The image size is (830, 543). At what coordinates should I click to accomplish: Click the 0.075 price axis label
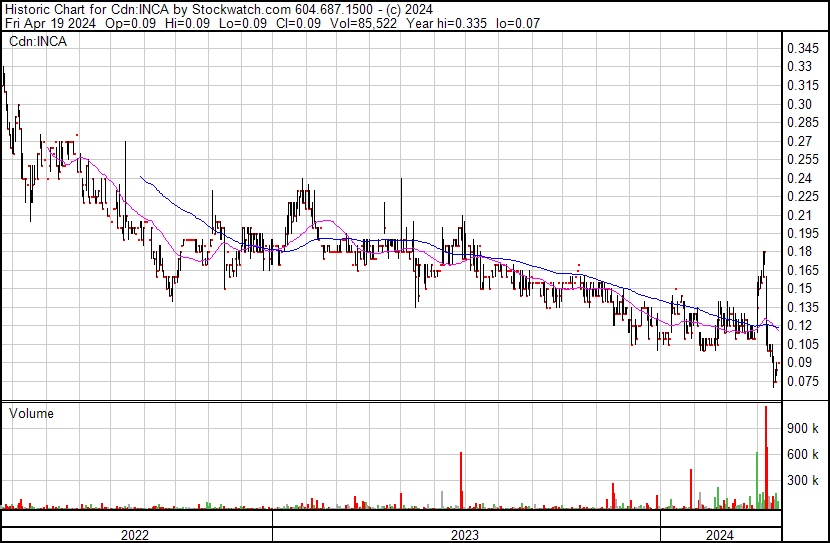(x=803, y=381)
